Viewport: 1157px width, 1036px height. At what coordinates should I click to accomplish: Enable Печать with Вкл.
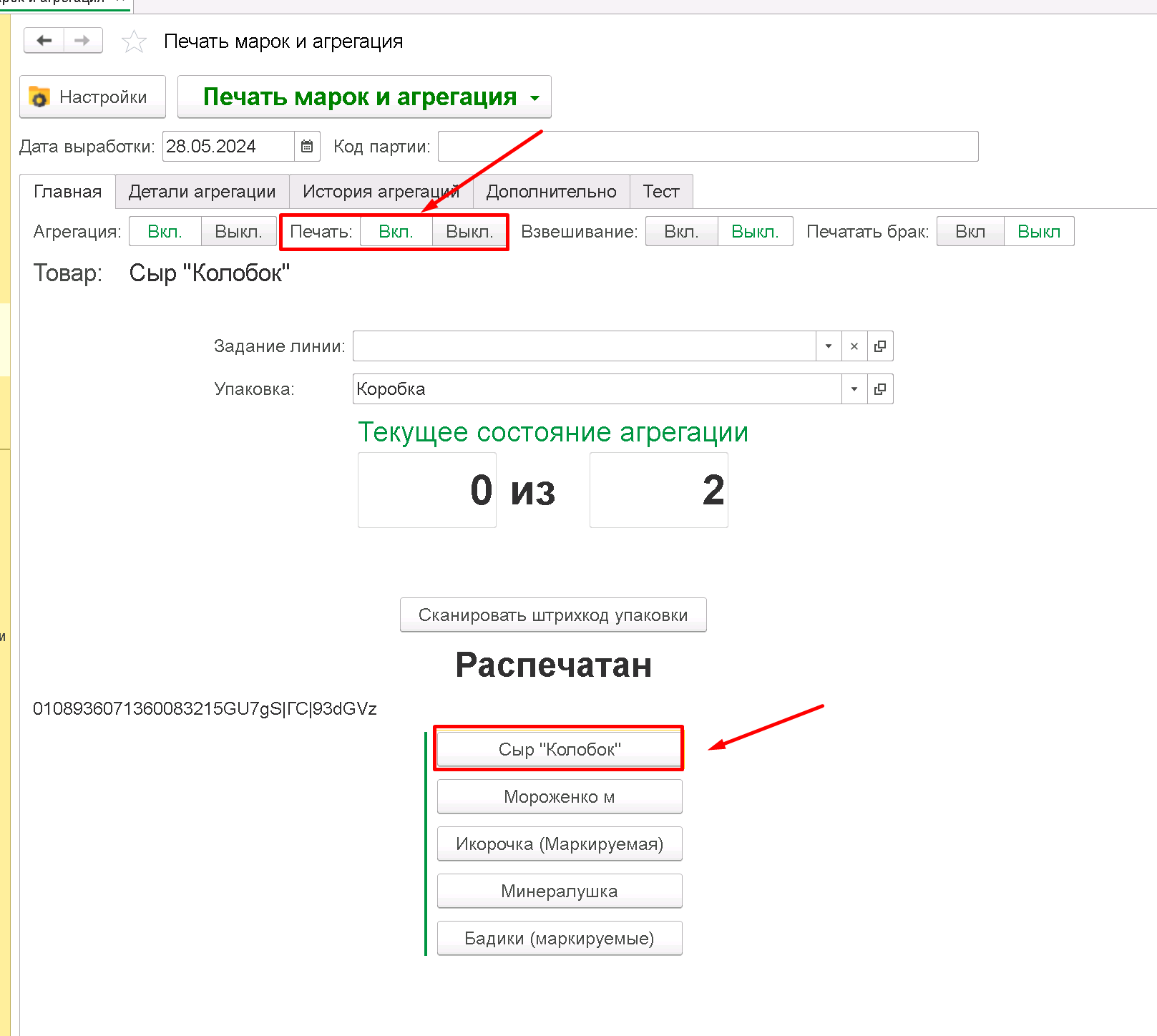tap(396, 232)
